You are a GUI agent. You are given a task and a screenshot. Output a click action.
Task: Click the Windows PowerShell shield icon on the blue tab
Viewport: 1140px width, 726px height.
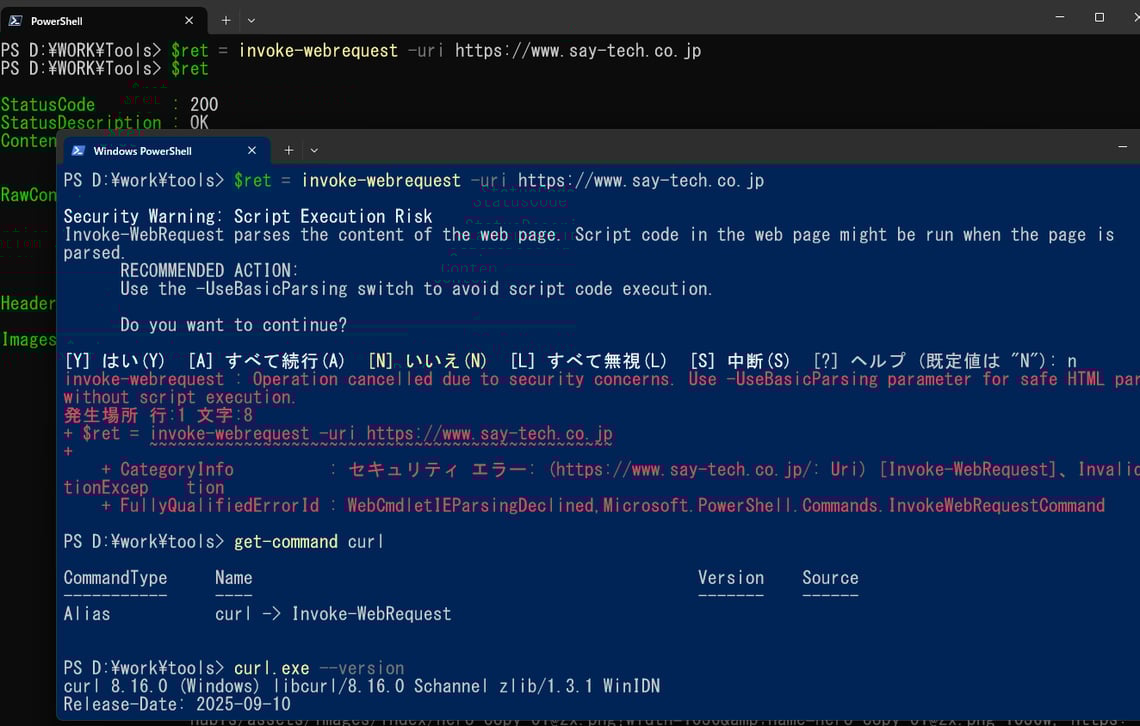pos(77,150)
